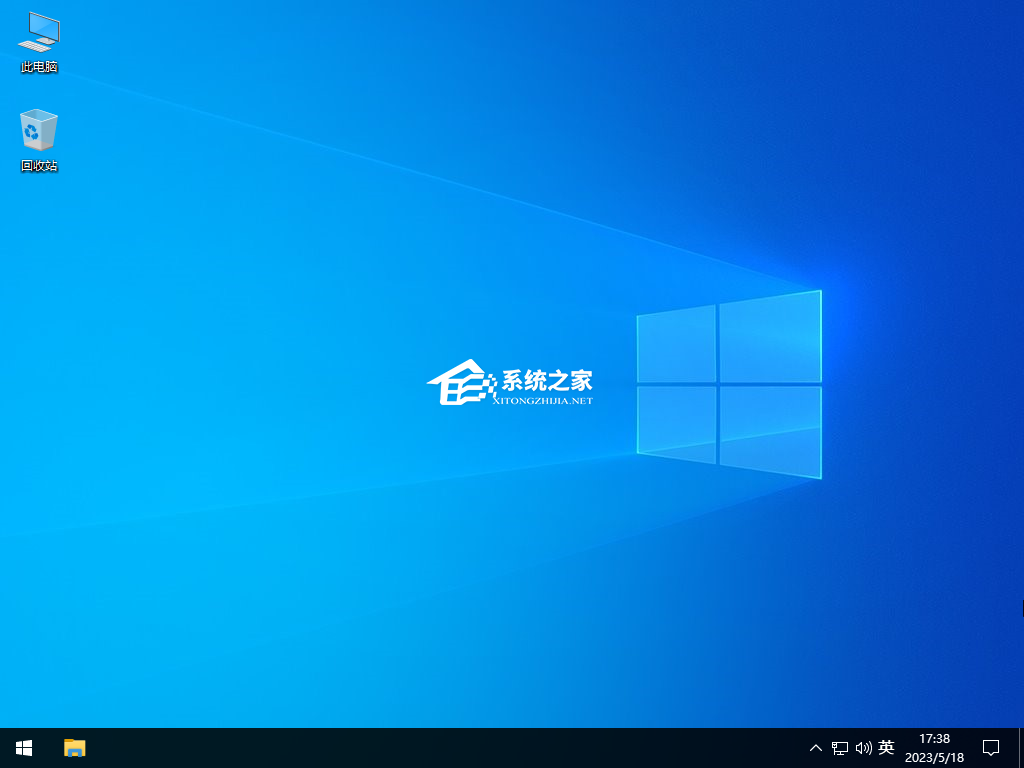Launch File Explorer from the taskbar
The image size is (1024, 768).
(75, 747)
